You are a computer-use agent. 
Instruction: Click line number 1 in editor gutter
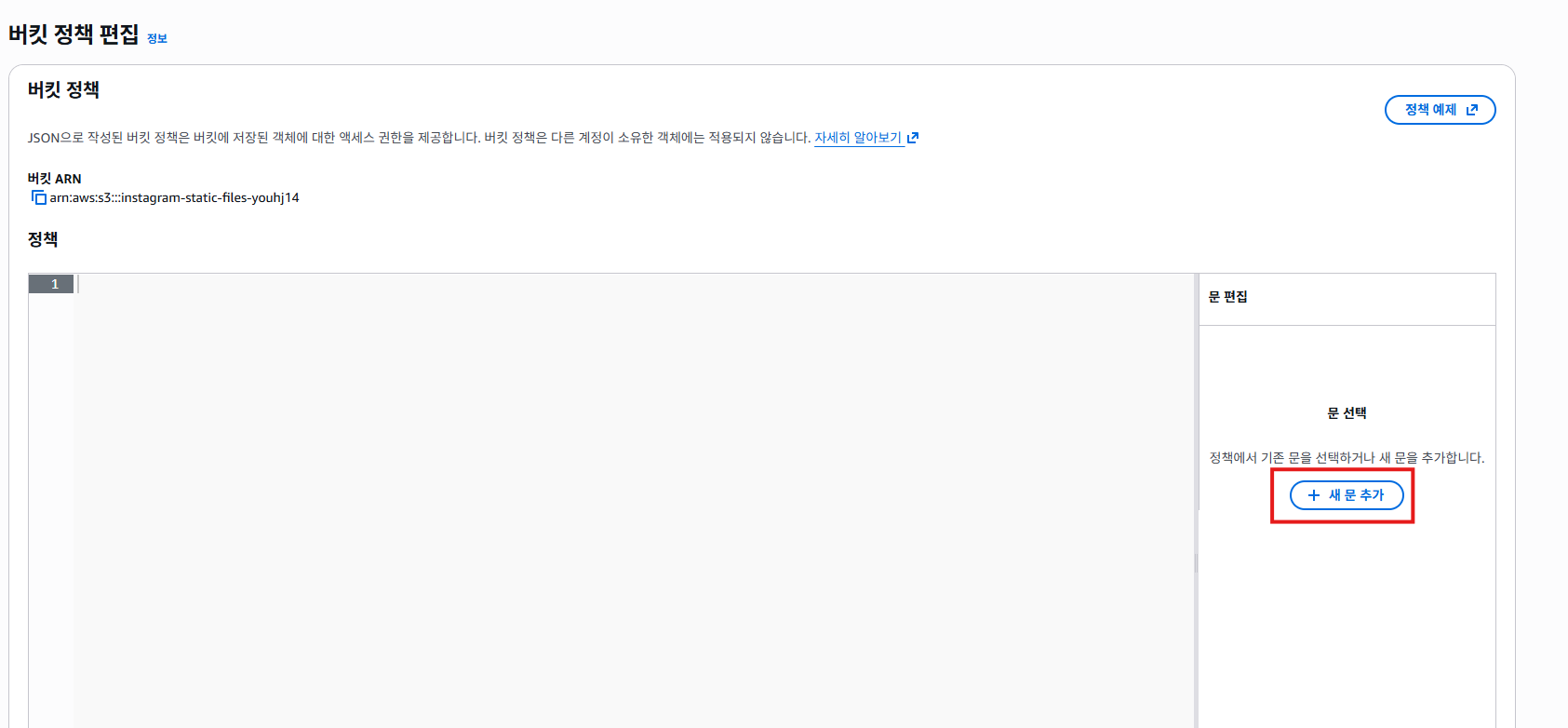[54, 284]
